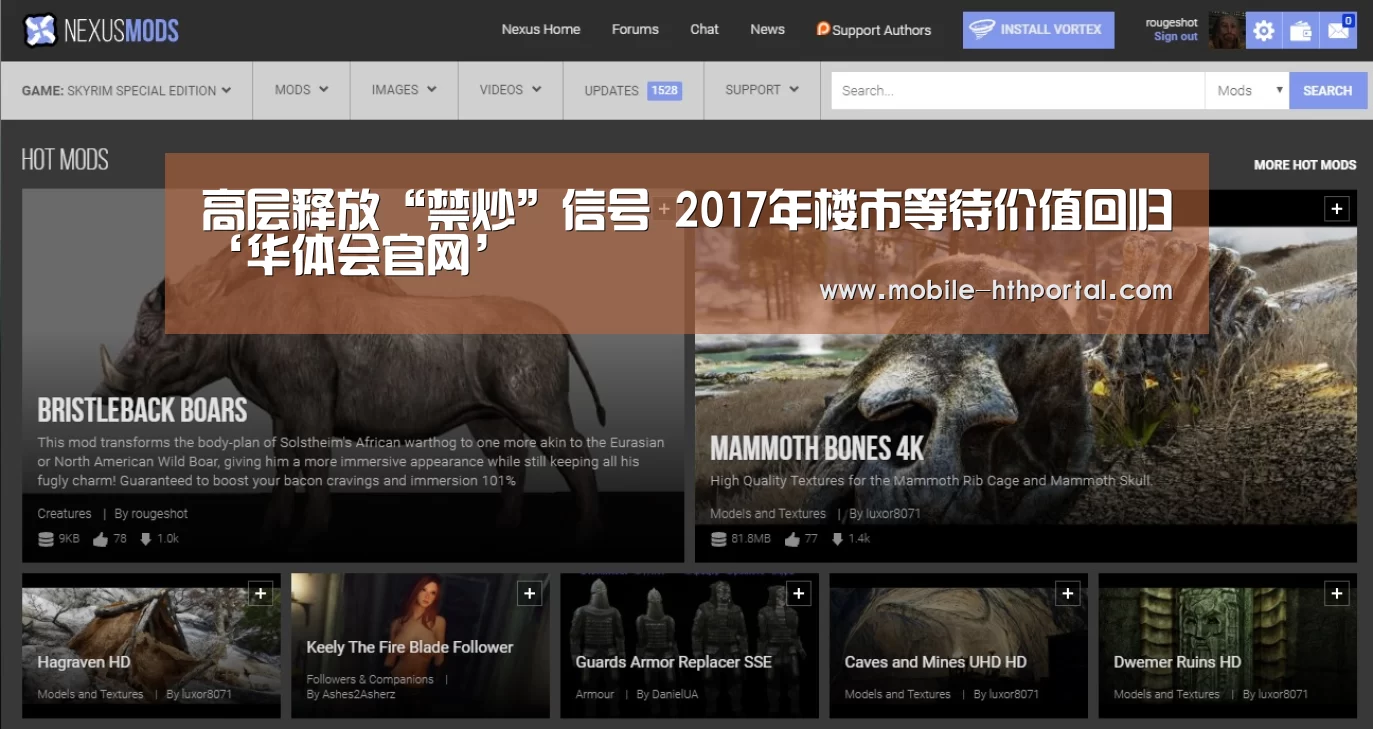Click the plus icon on Guards Armor Replacer
1373x729 pixels.
[x=798, y=594]
